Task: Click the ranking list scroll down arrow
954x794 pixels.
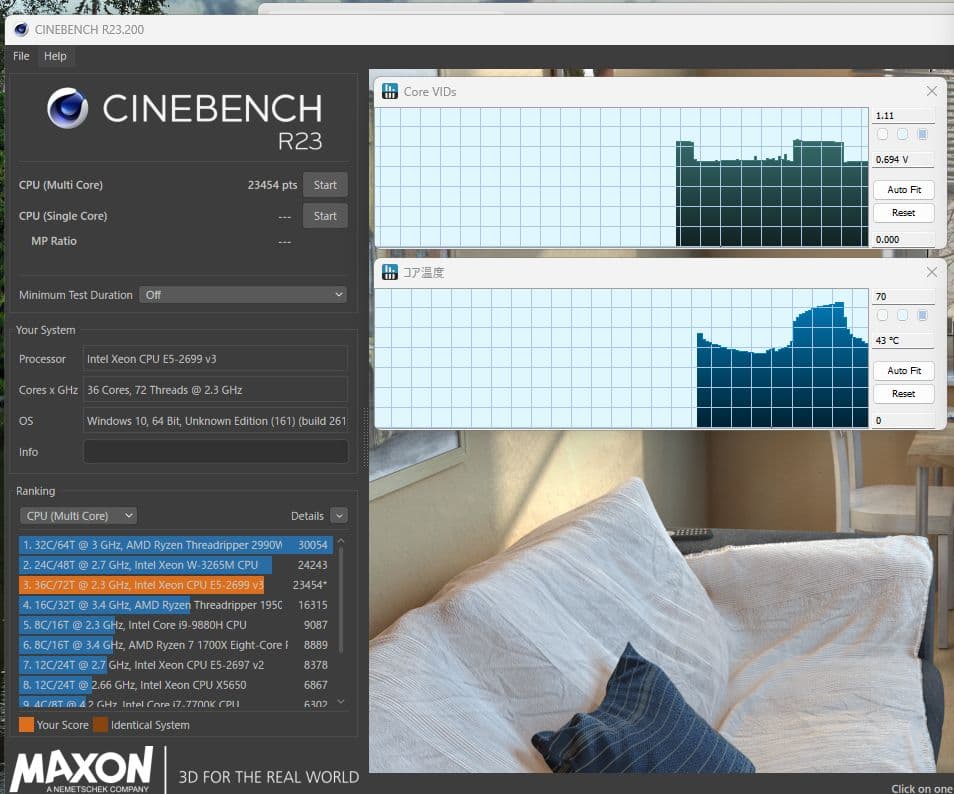Action: [341, 702]
